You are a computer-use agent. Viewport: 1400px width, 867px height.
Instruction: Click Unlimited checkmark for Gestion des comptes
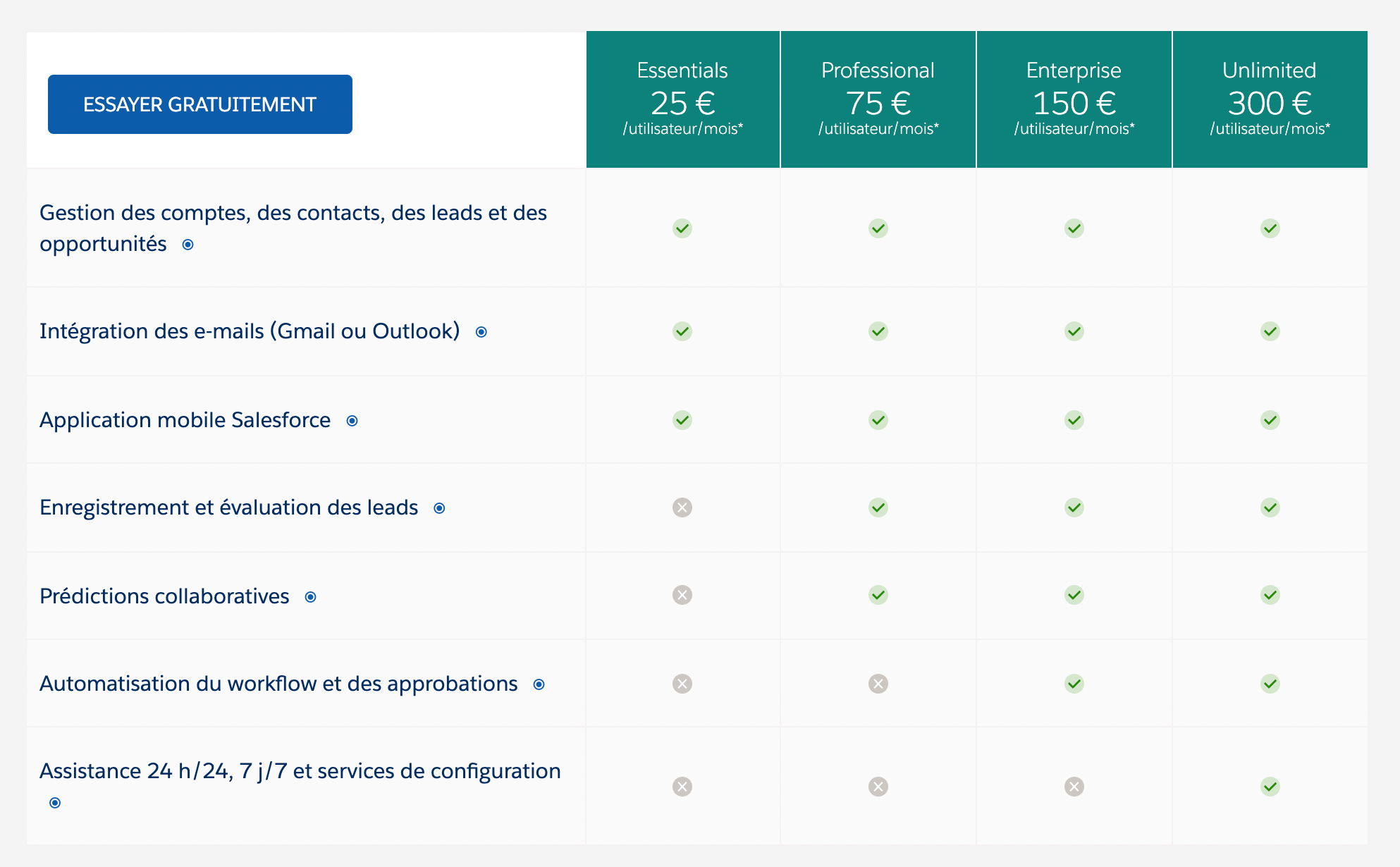1270,228
